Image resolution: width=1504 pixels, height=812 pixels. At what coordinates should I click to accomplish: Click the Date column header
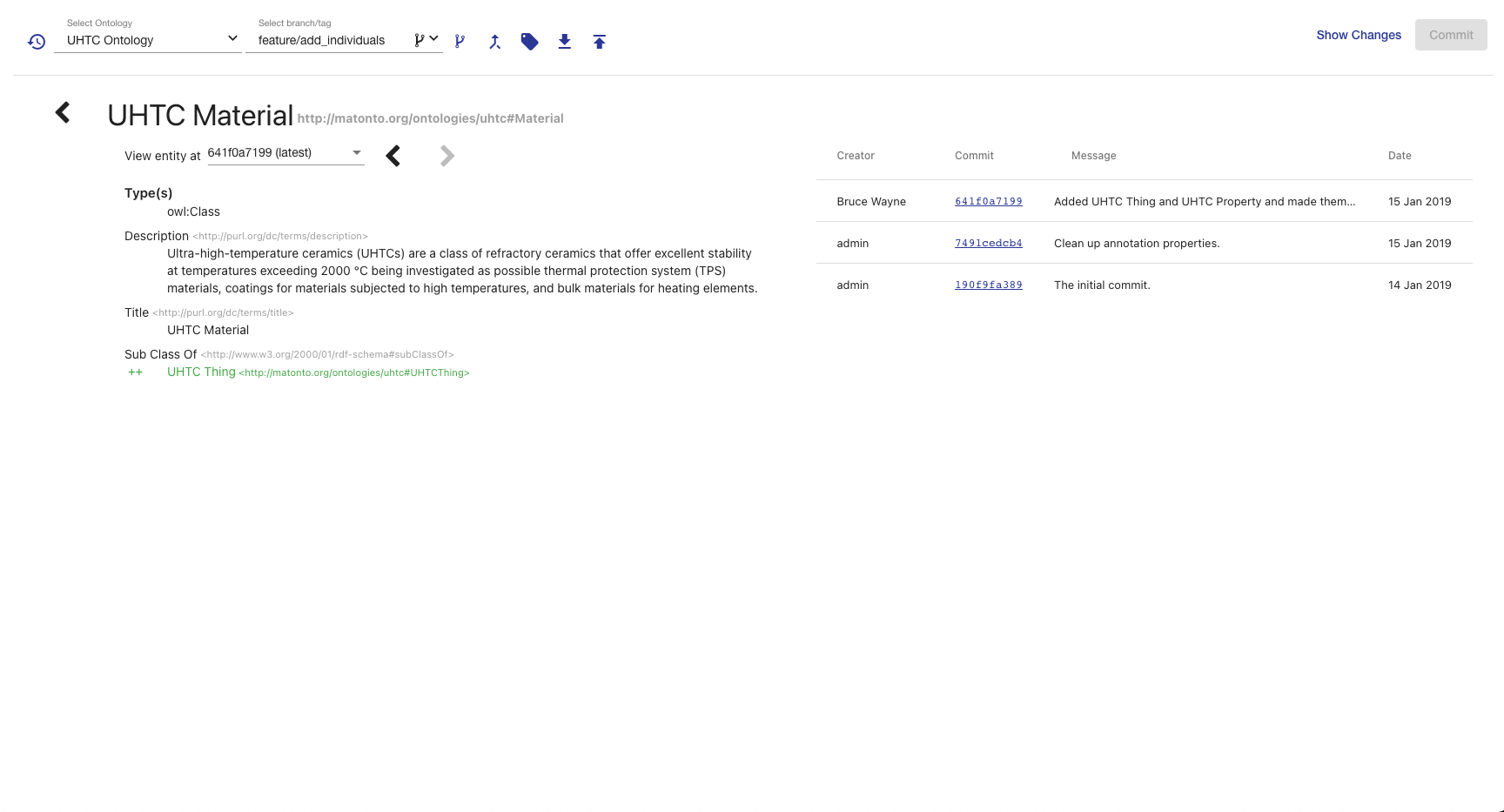point(1400,156)
